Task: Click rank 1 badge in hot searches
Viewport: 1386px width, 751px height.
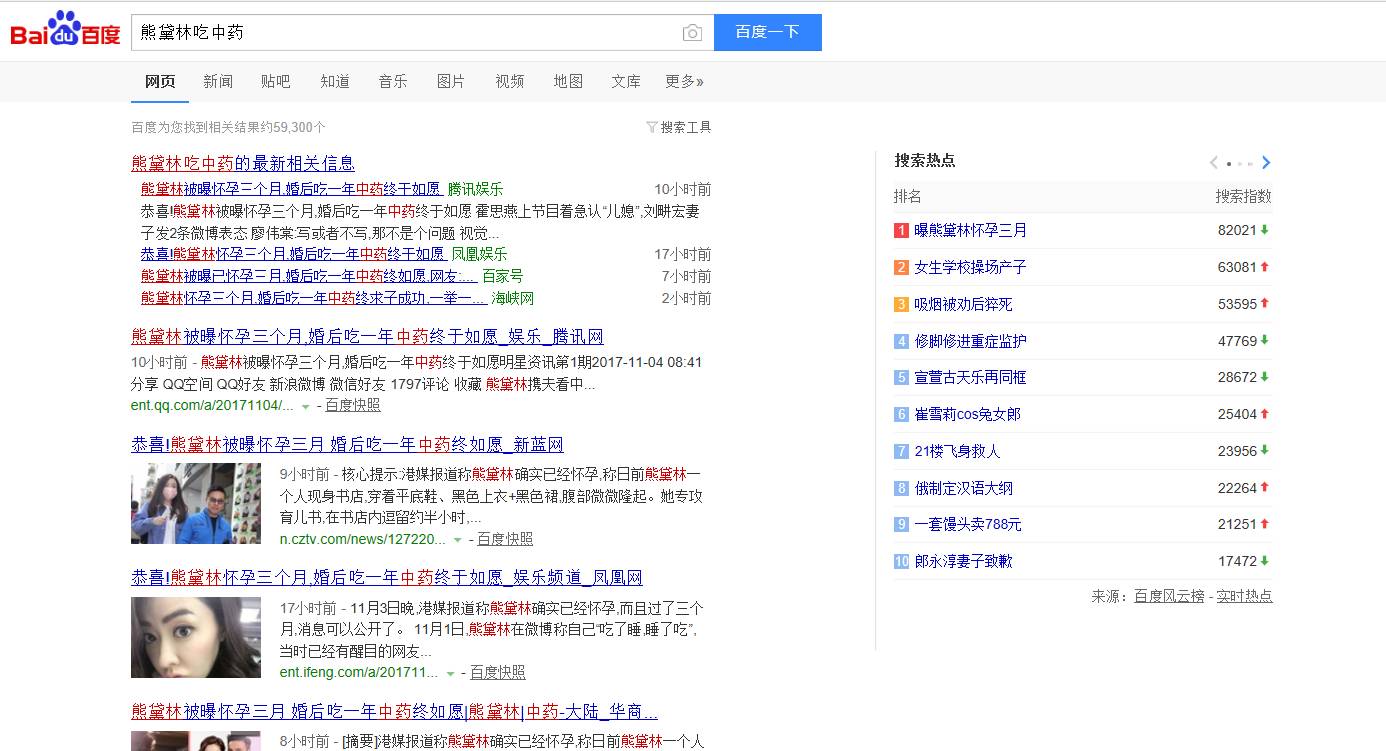Action: point(901,231)
